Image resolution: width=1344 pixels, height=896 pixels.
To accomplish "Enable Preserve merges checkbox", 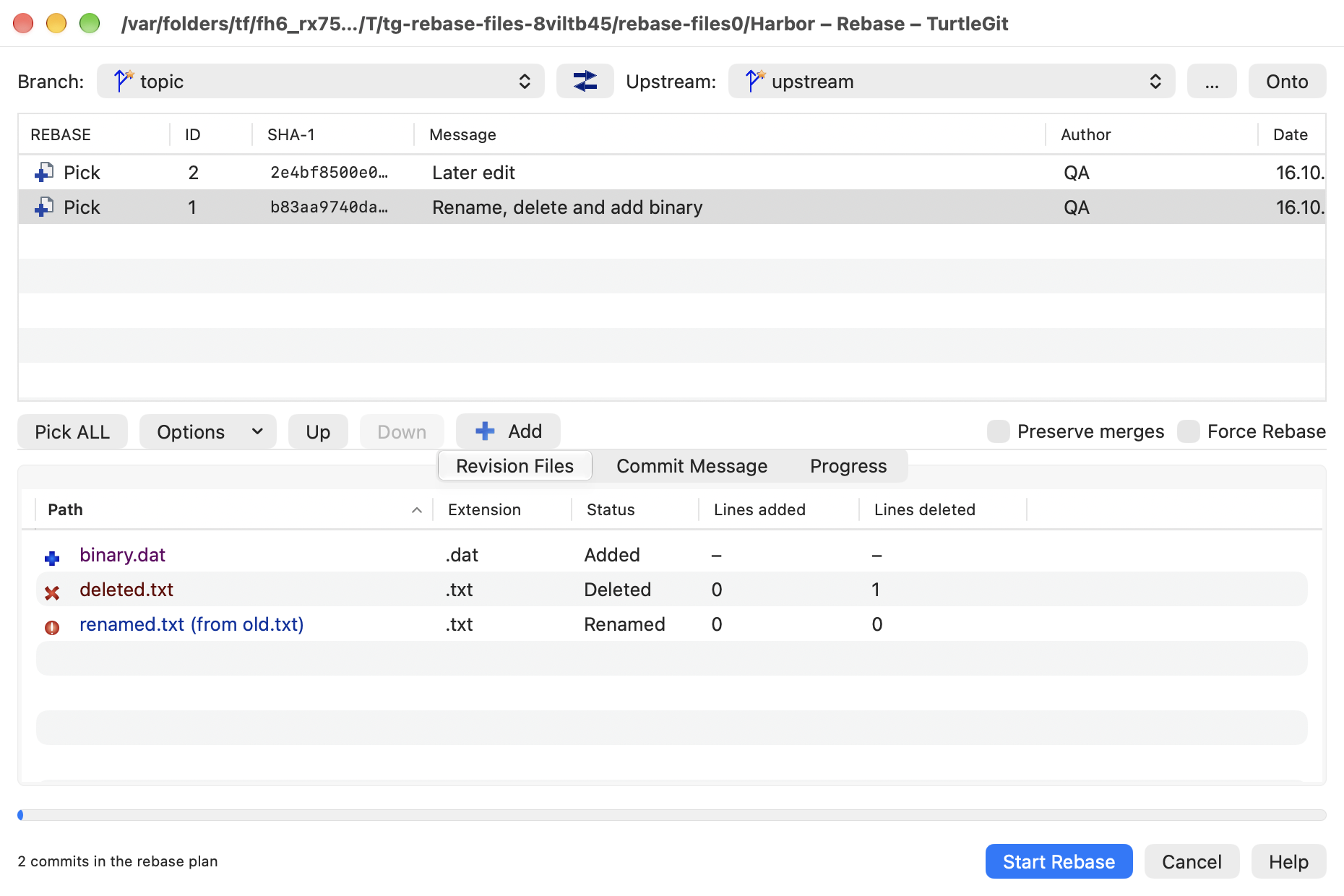I will (x=999, y=431).
